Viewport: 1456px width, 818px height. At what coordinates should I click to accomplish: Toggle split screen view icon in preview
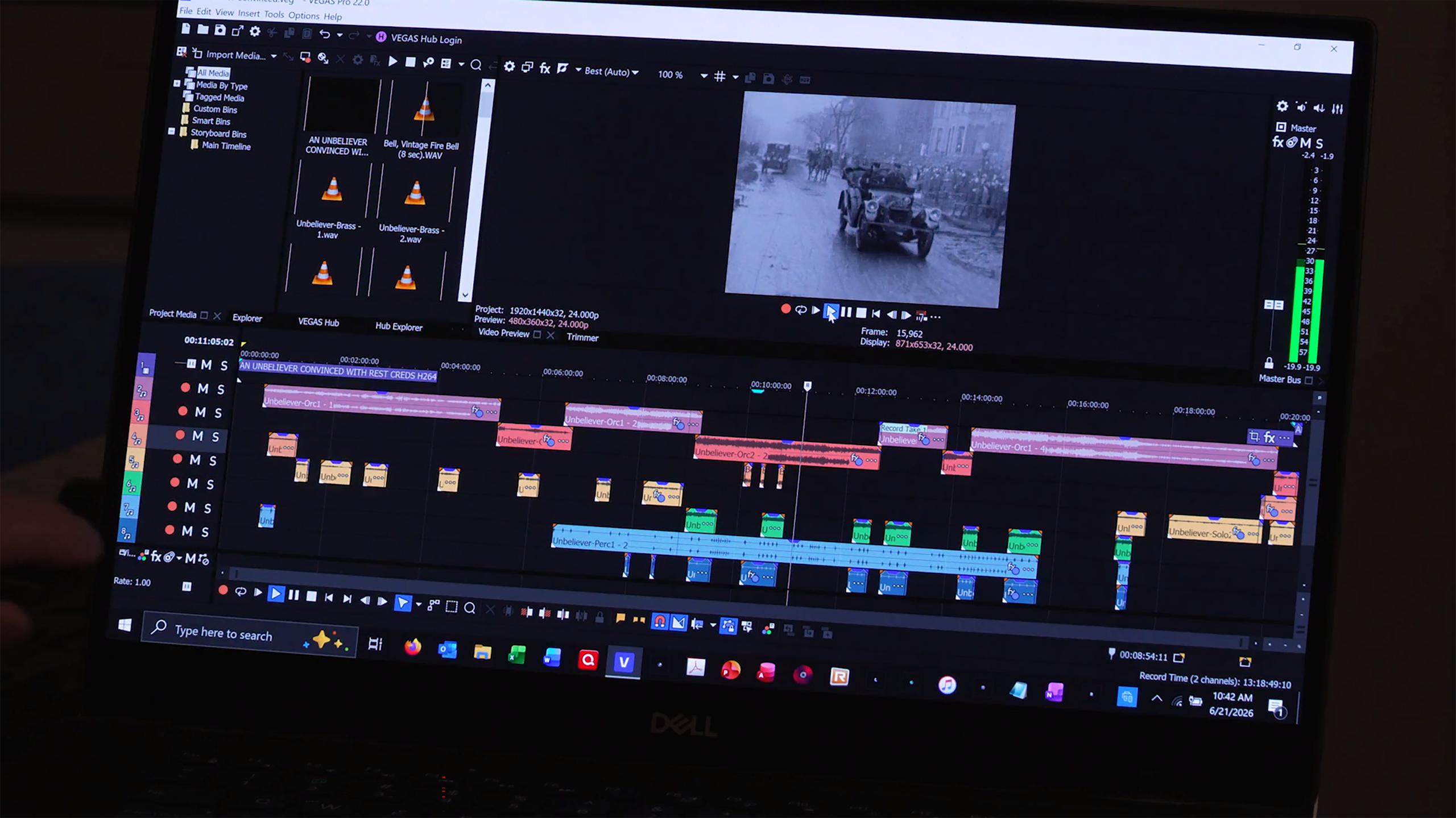pyautogui.click(x=563, y=69)
